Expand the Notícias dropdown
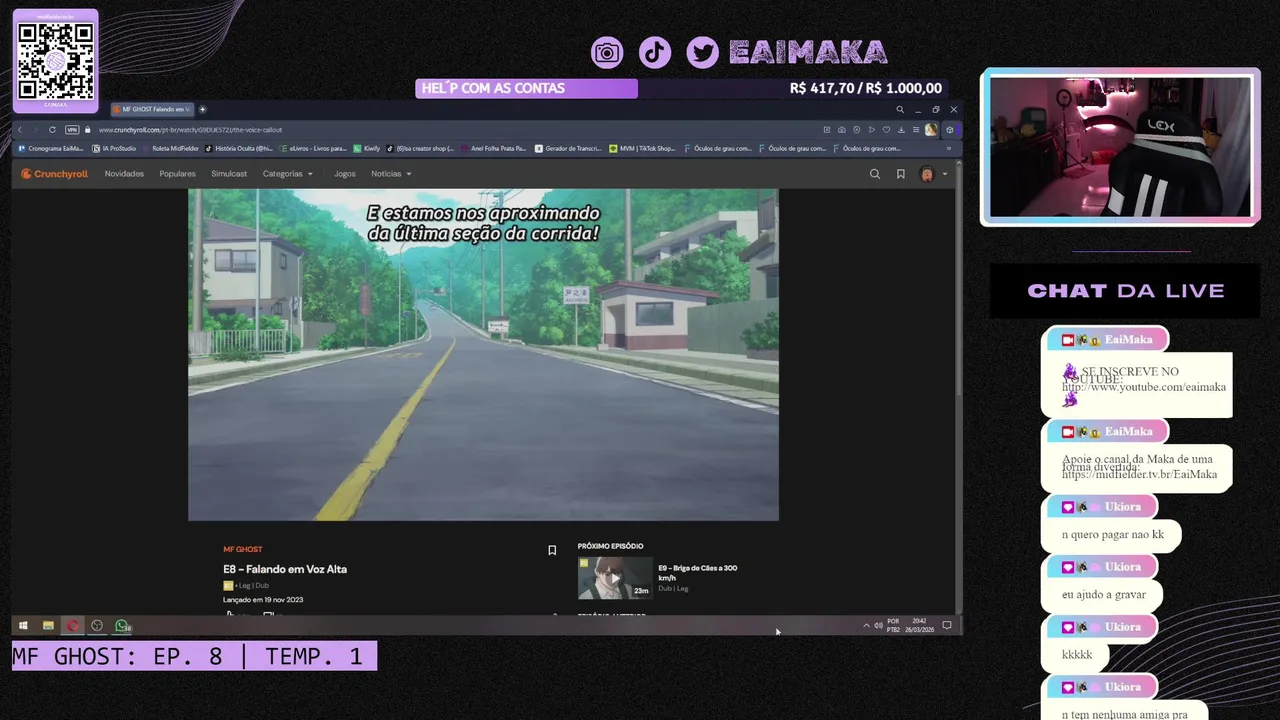The image size is (1280, 720). [x=391, y=174]
